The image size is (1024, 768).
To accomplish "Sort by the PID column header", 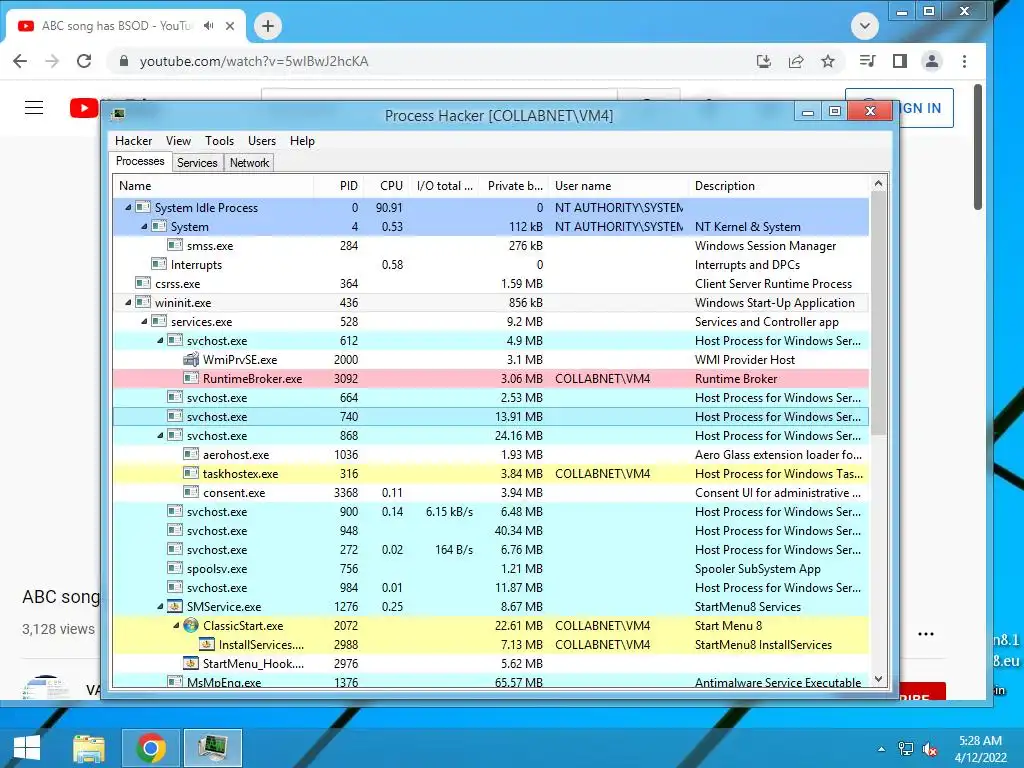I will tap(339, 186).
